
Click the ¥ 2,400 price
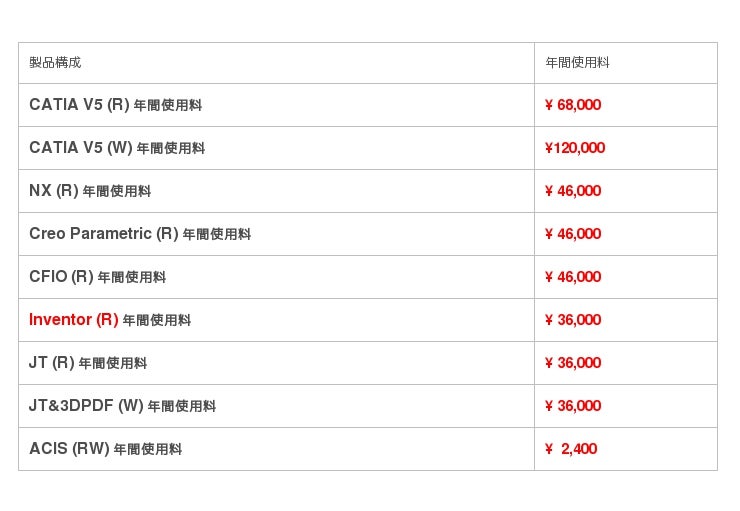[571, 449]
